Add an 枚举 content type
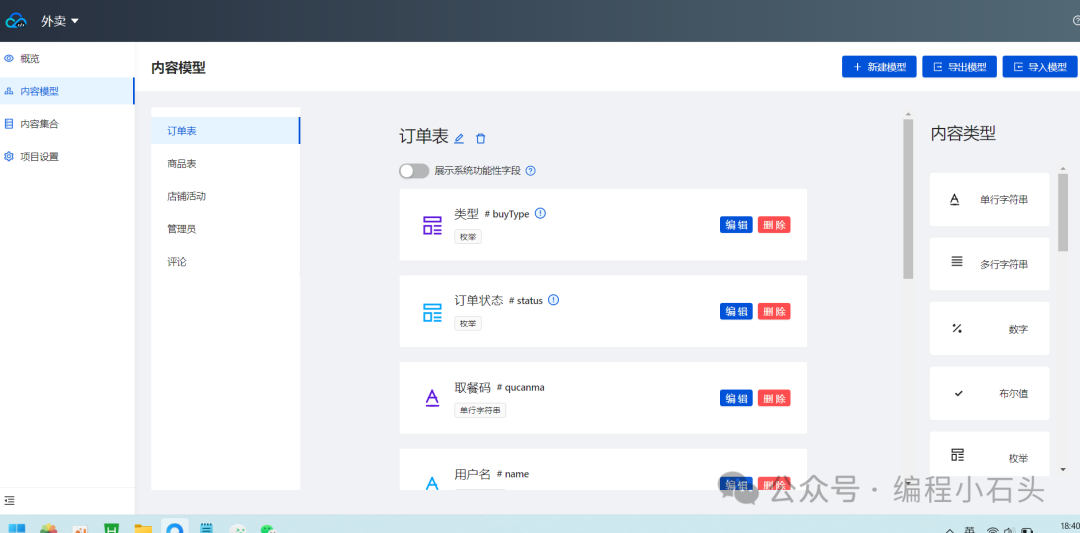The height and width of the screenshot is (533, 1080). coord(989,454)
